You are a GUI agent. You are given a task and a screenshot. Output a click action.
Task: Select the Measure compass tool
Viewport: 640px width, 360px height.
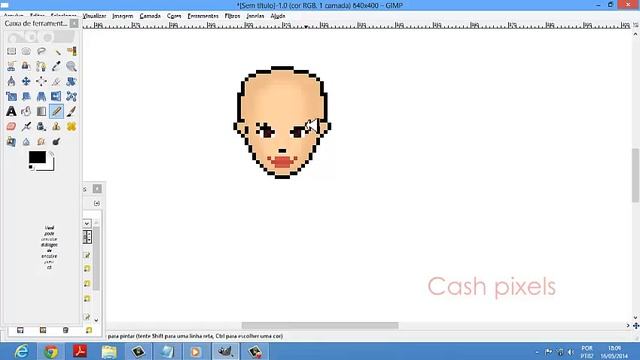pyautogui.click(x=11, y=81)
